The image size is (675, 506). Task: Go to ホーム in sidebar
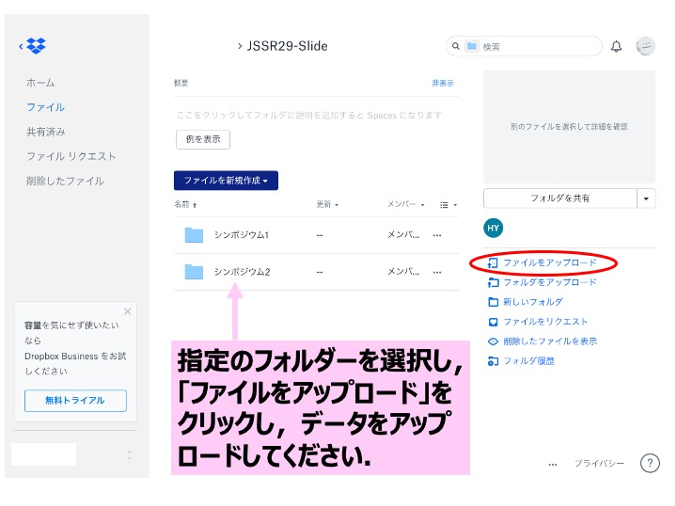click(x=41, y=83)
